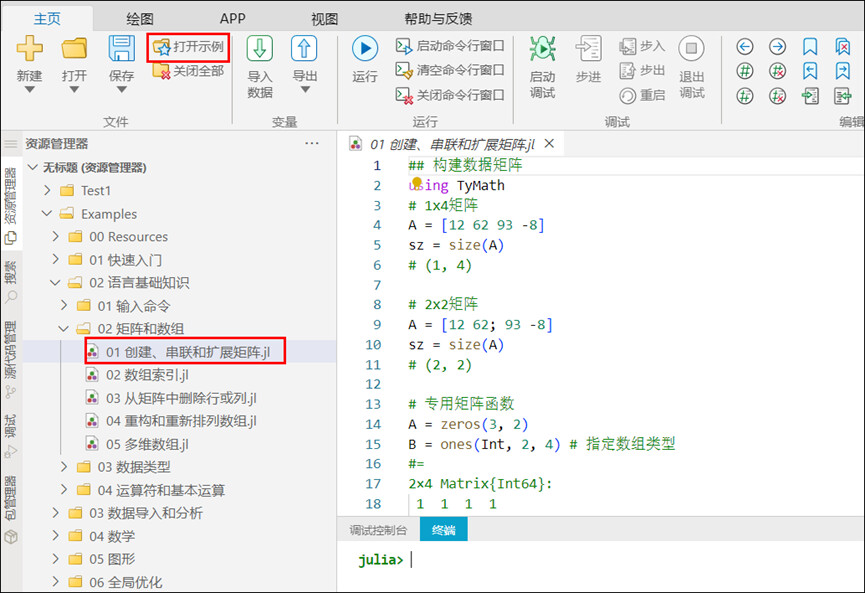Start debugging with 启动调试 bug icon
Screen dimensions: 865x593
542,49
